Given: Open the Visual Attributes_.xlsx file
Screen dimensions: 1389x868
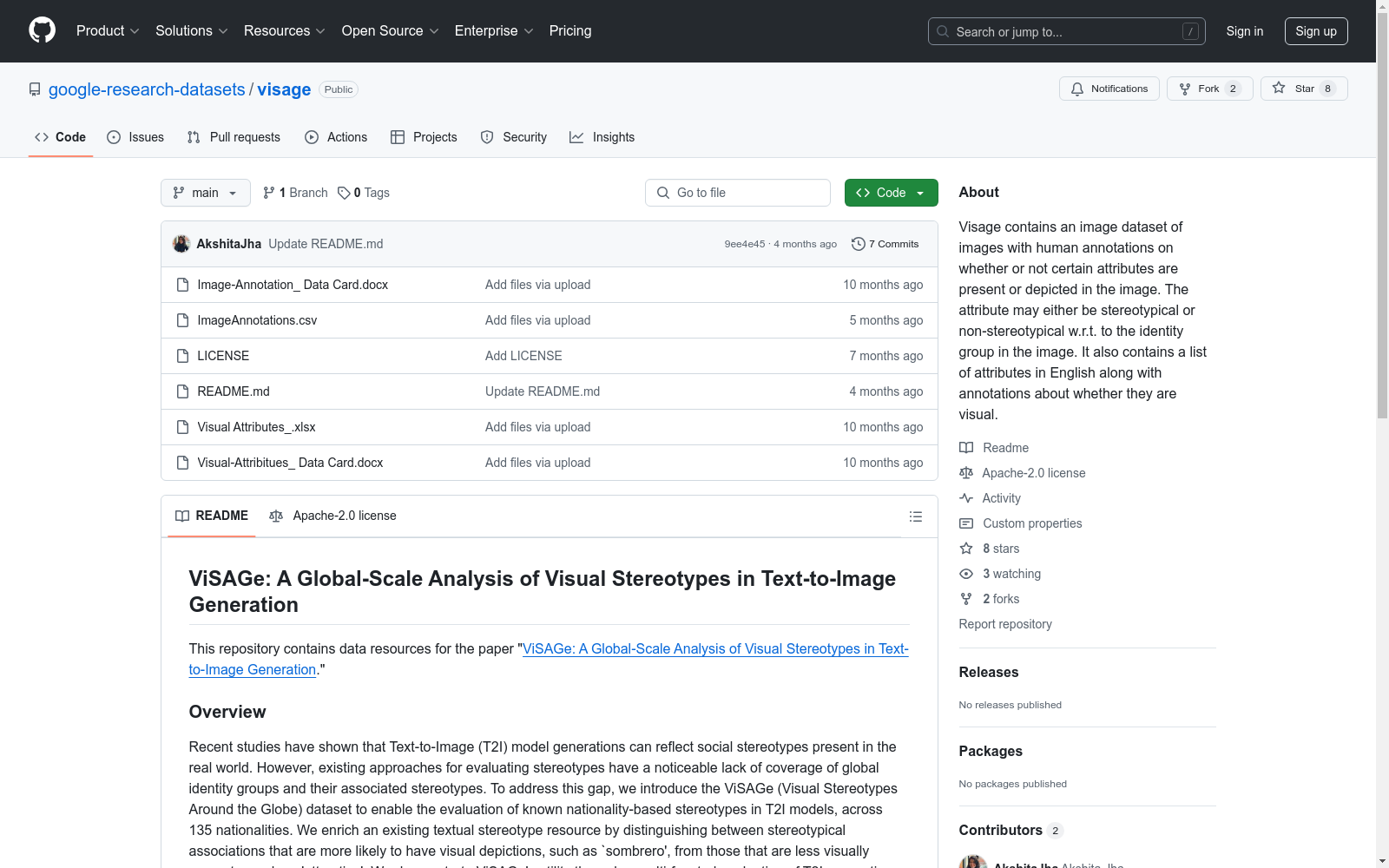Looking at the screenshot, I should [256, 427].
